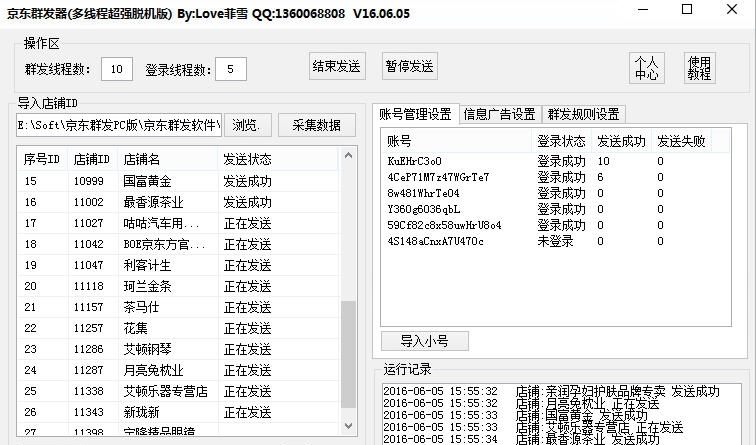756x445 pixels.
Task: Click the 采集数据 button
Action: pos(316,125)
